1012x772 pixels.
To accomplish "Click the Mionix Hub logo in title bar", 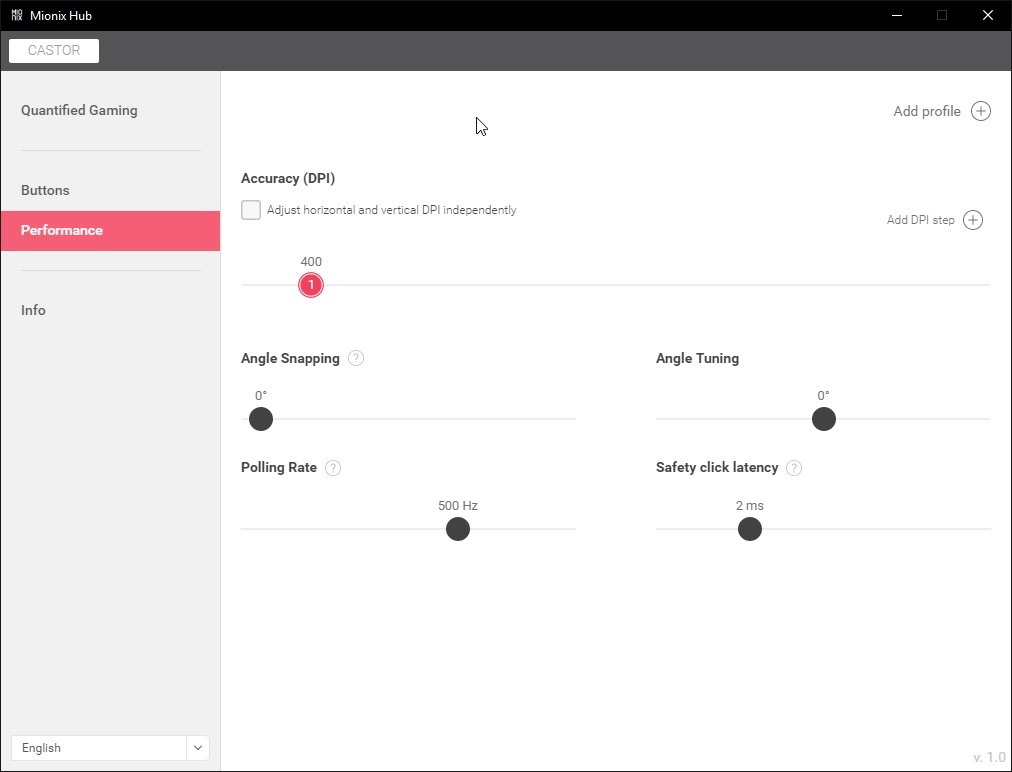I will [17, 15].
